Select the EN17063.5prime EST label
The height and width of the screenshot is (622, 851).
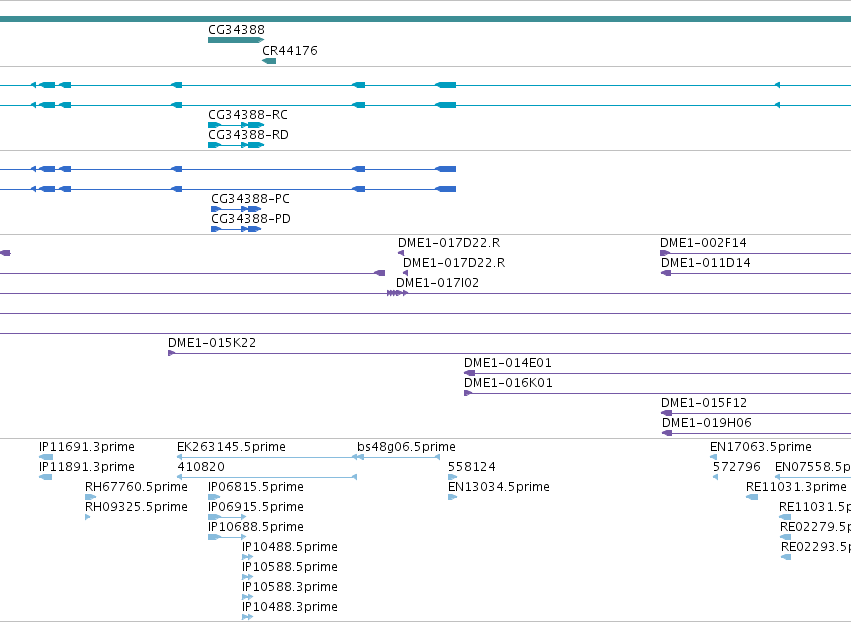(x=761, y=447)
